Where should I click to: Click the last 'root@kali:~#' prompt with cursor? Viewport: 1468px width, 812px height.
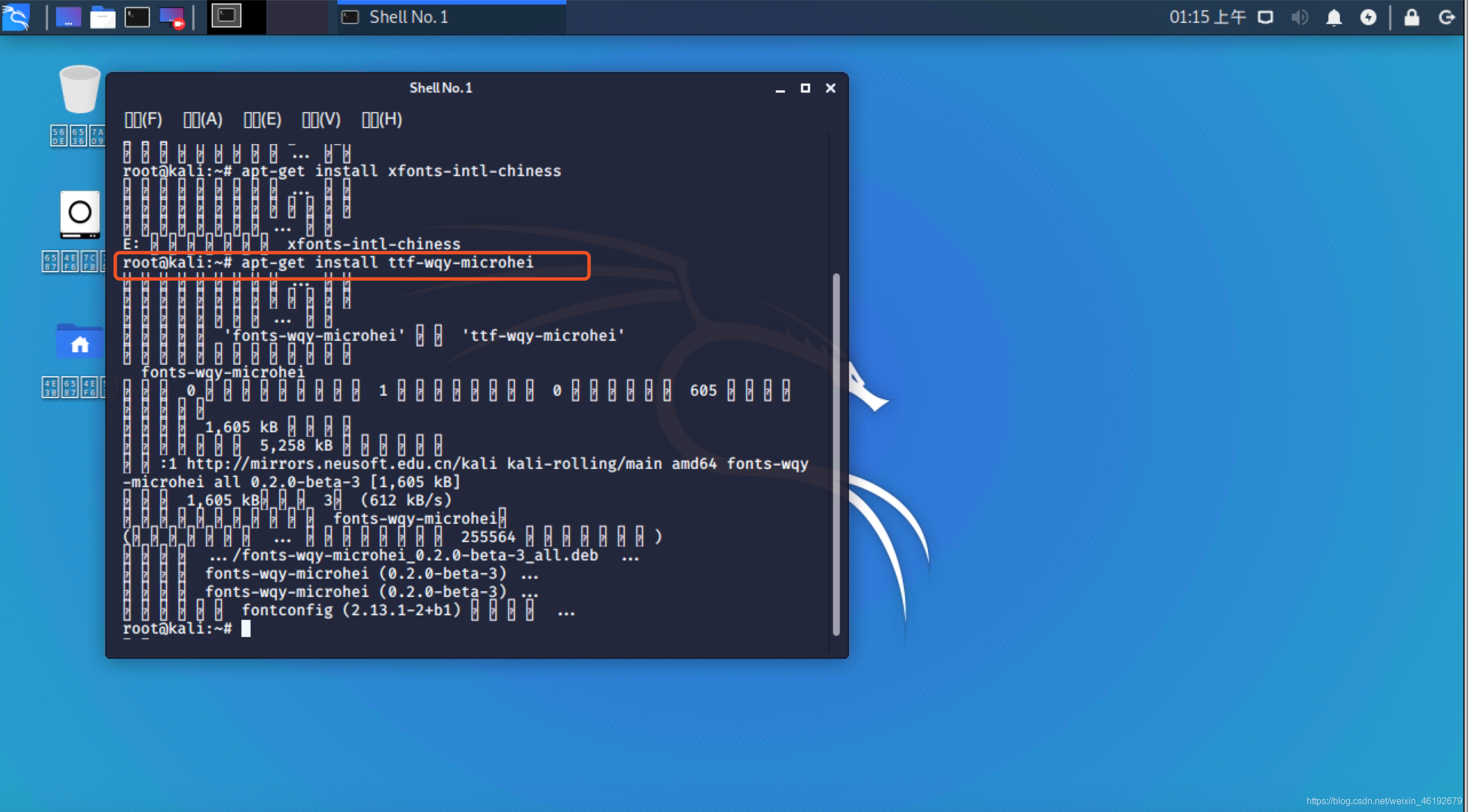(187, 628)
